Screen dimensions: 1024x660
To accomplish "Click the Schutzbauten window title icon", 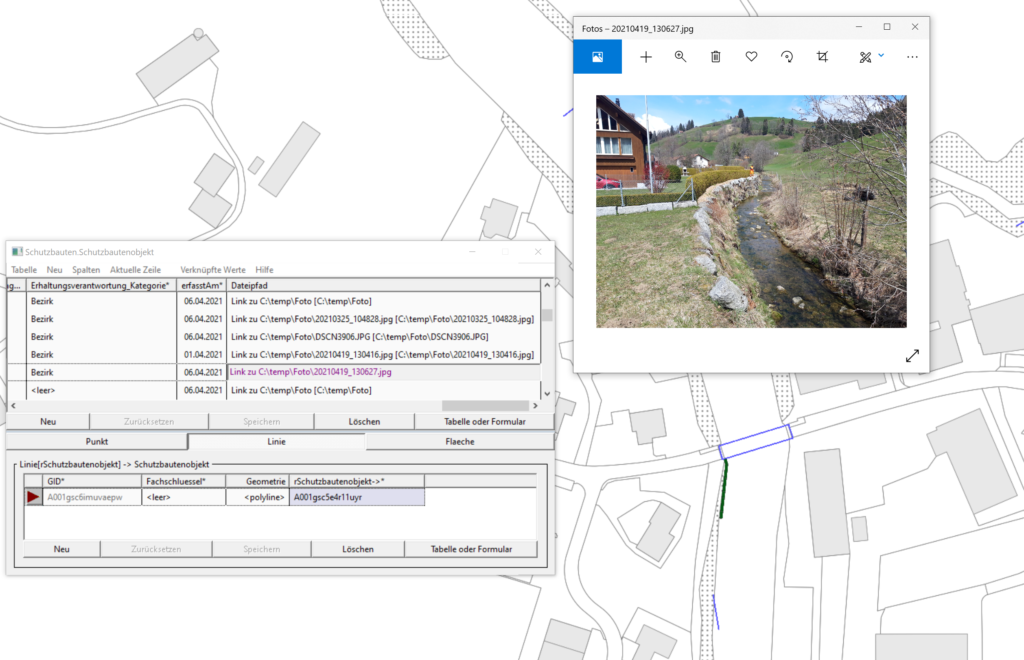I will pos(17,251).
